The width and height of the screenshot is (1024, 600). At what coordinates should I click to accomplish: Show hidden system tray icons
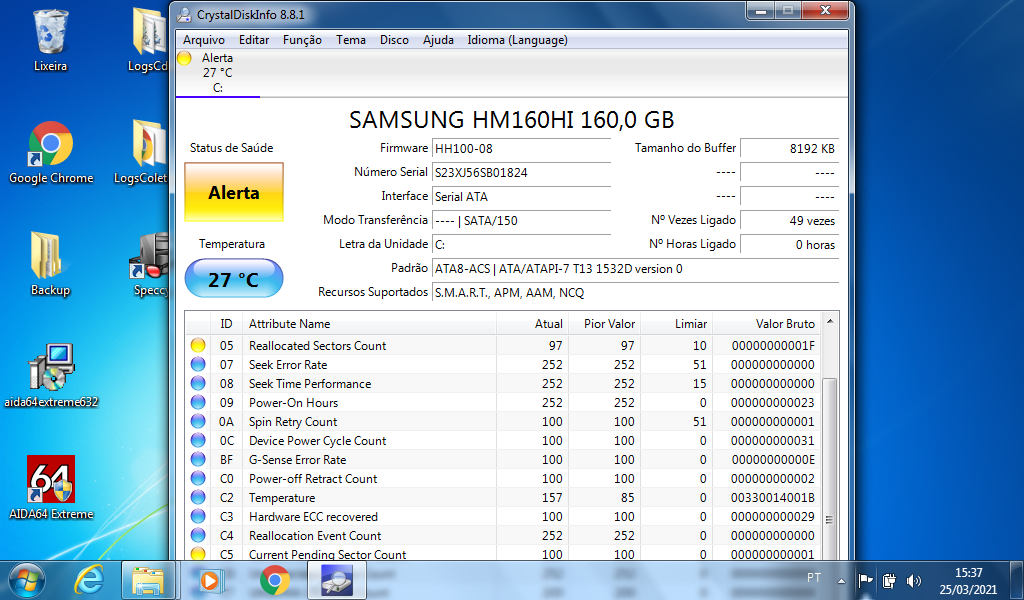(x=841, y=580)
